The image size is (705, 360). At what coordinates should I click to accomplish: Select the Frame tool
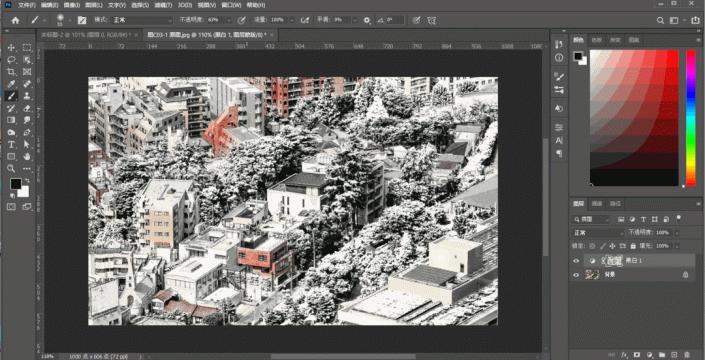(27, 72)
